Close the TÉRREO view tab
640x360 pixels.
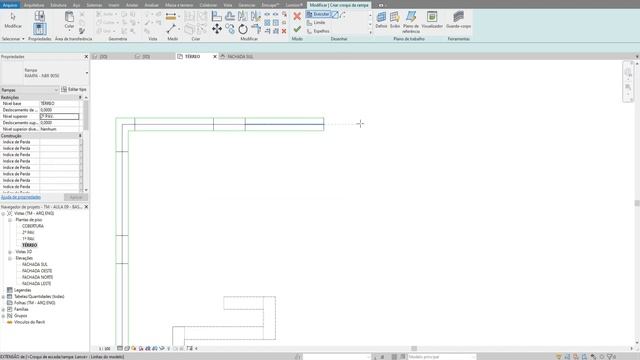click(x=215, y=57)
